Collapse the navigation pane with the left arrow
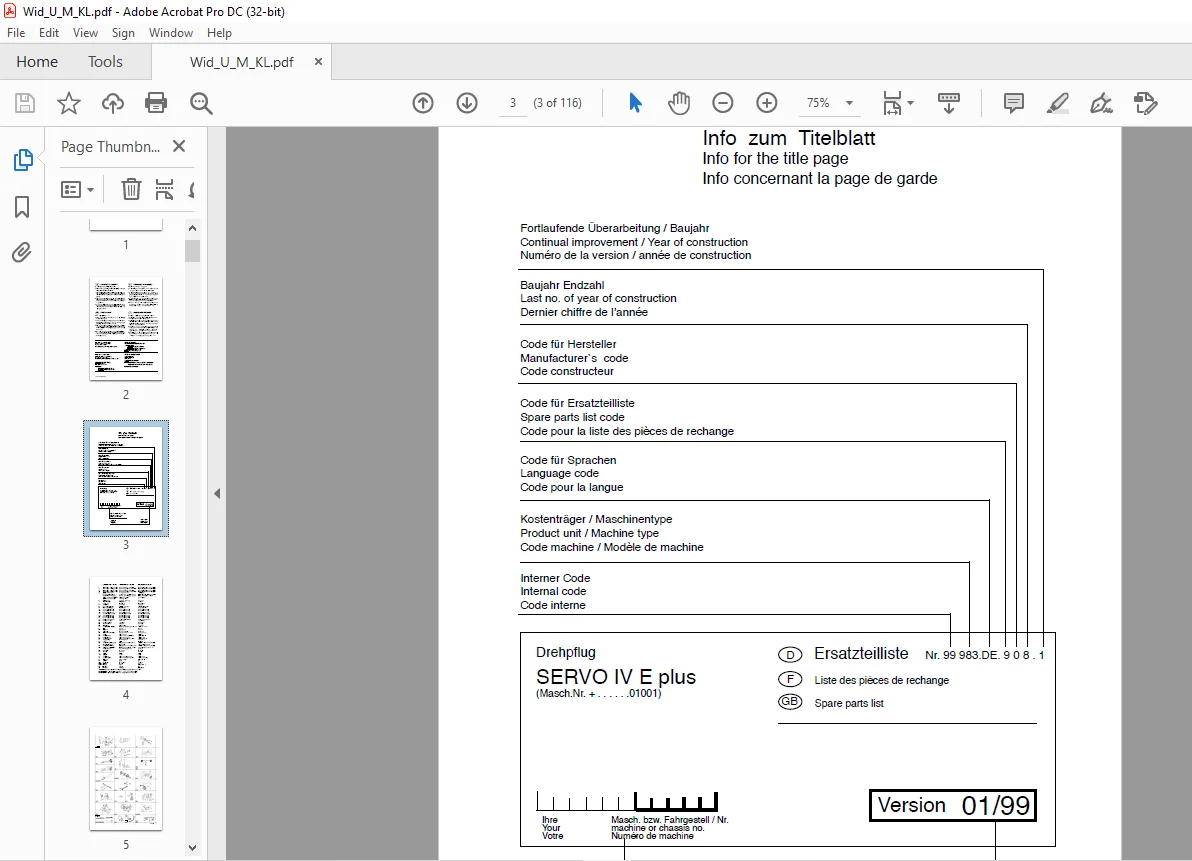The width and height of the screenshot is (1192, 861). pyautogui.click(x=217, y=494)
